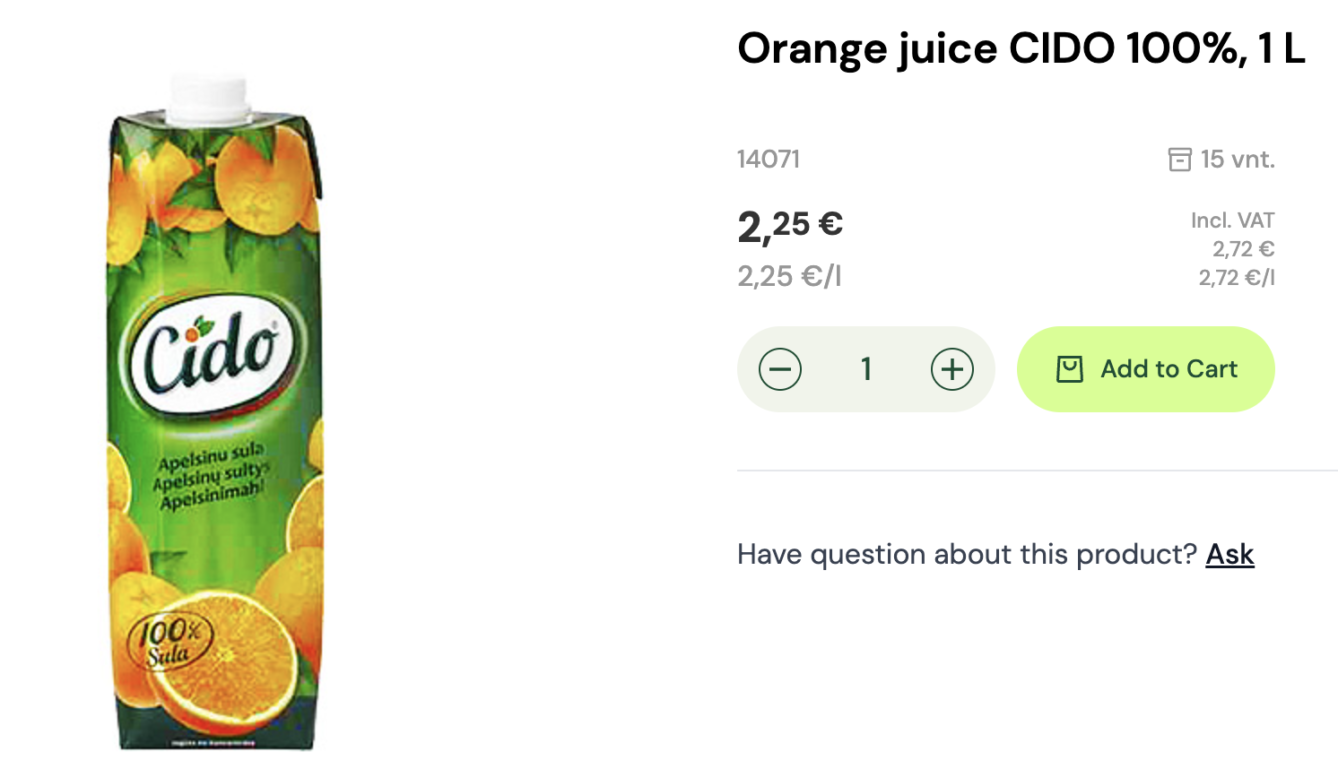Click the product code 14071

768,159
